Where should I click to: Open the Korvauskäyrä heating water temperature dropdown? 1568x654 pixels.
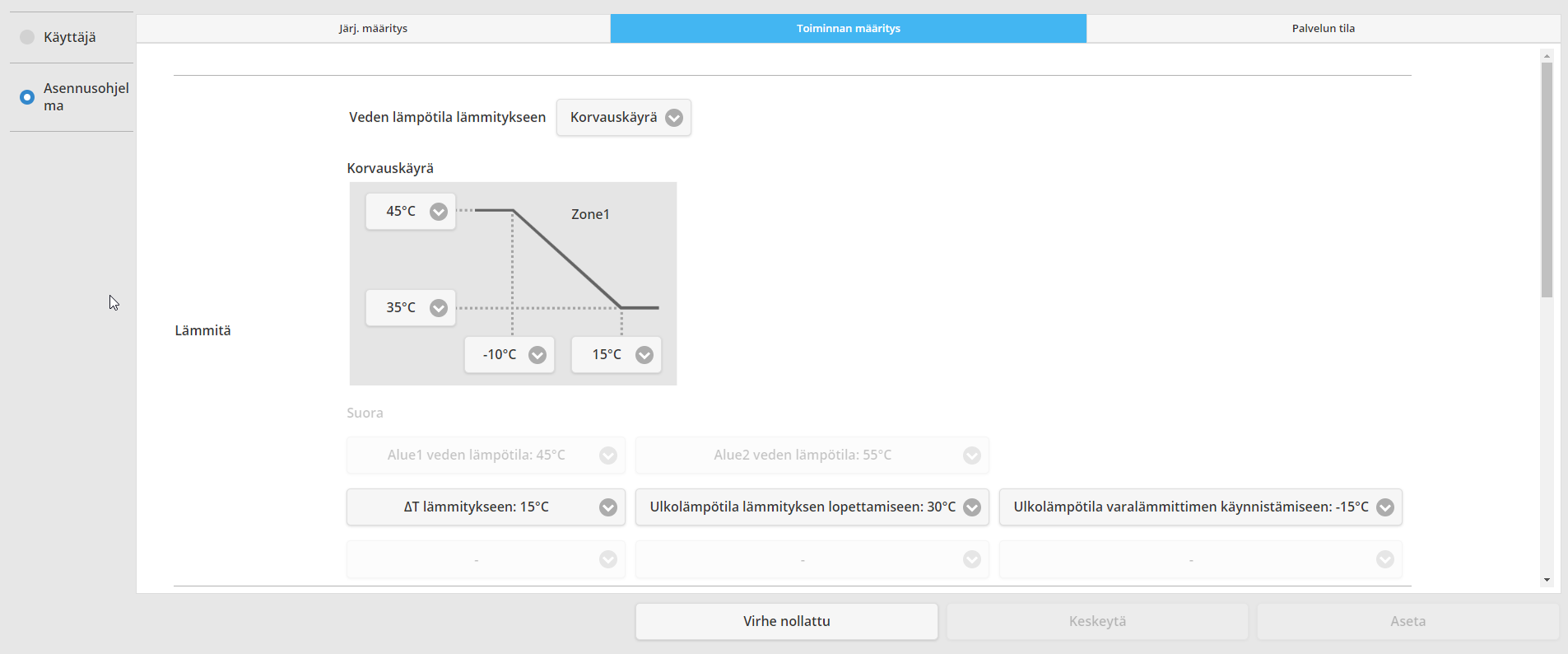tap(624, 117)
